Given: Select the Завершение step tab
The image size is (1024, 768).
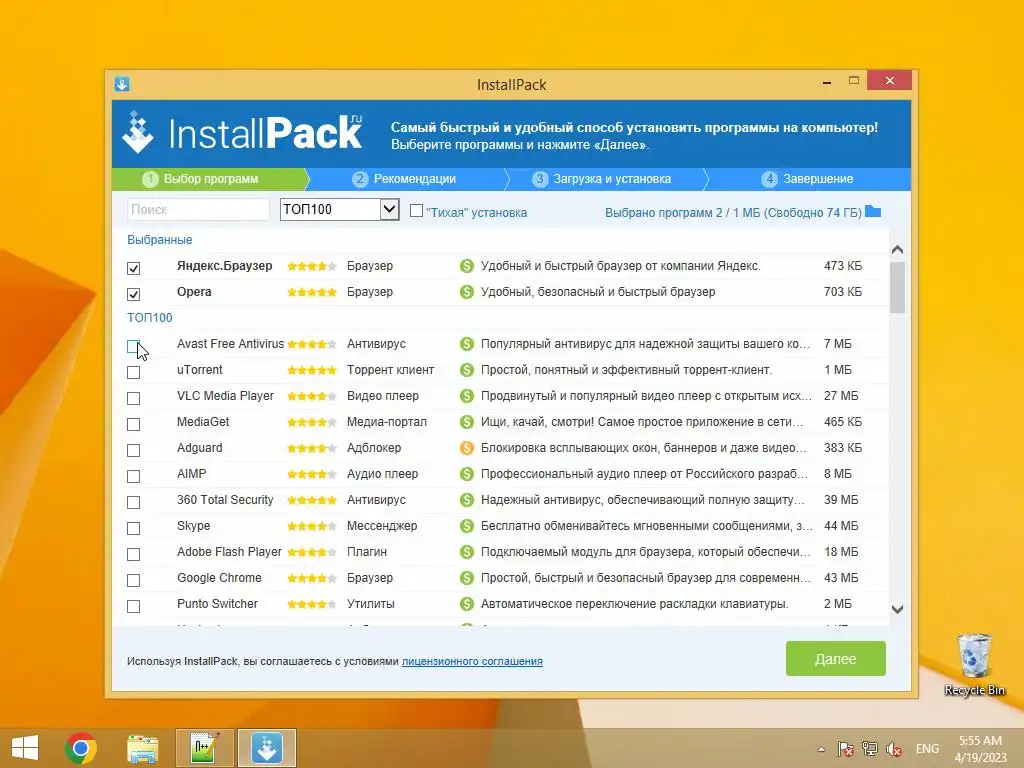Looking at the screenshot, I should click(808, 179).
